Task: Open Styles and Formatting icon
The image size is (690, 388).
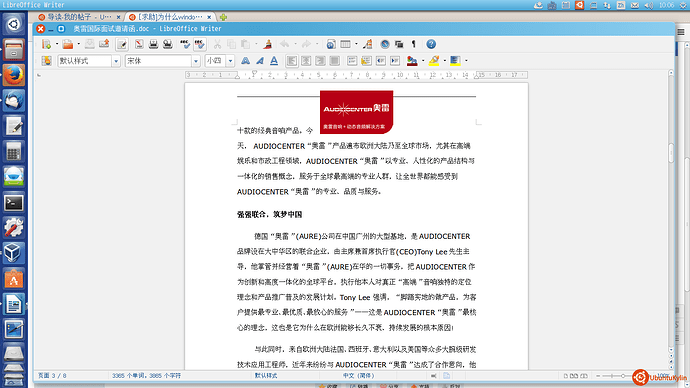Action: pos(46,61)
